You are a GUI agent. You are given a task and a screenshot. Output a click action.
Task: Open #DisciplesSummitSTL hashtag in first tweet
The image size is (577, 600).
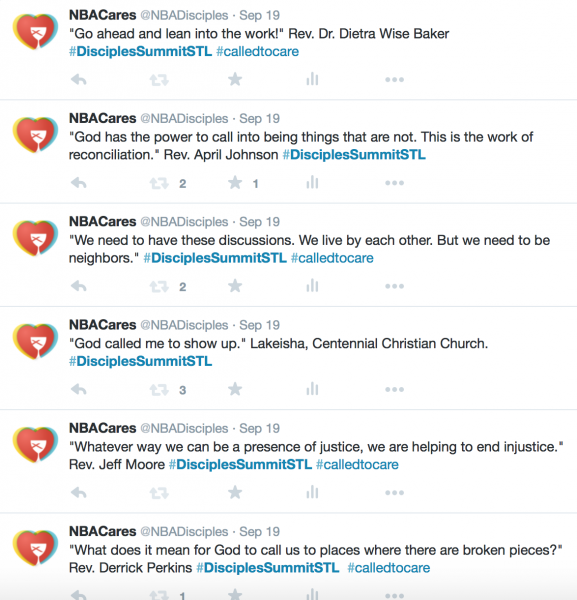click(140, 51)
